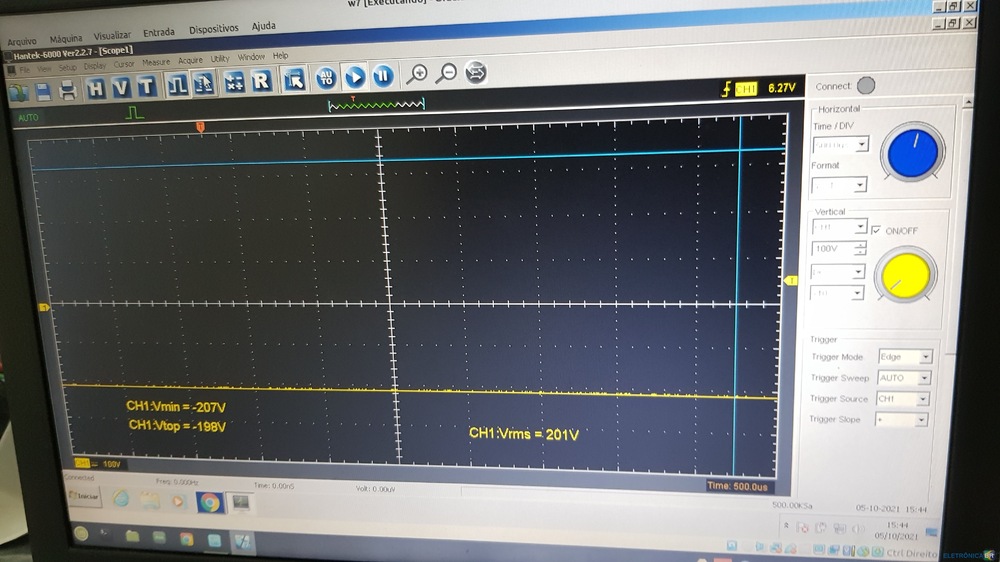Click the CH1:Vmin = -207V measurement
Image resolution: width=1000 pixels, height=562 pixels.
coord(176,406)
